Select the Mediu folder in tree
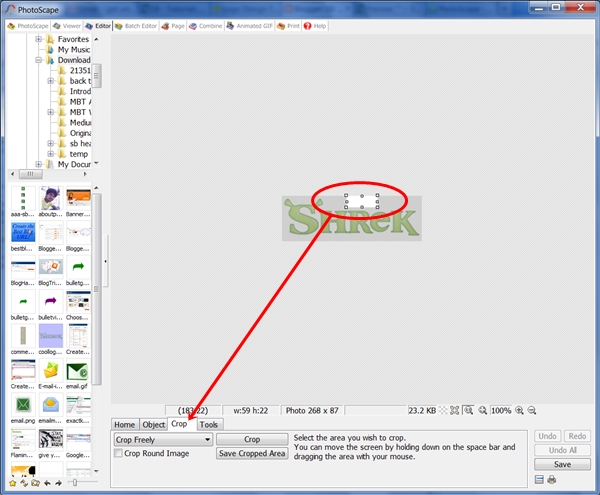 80,123
